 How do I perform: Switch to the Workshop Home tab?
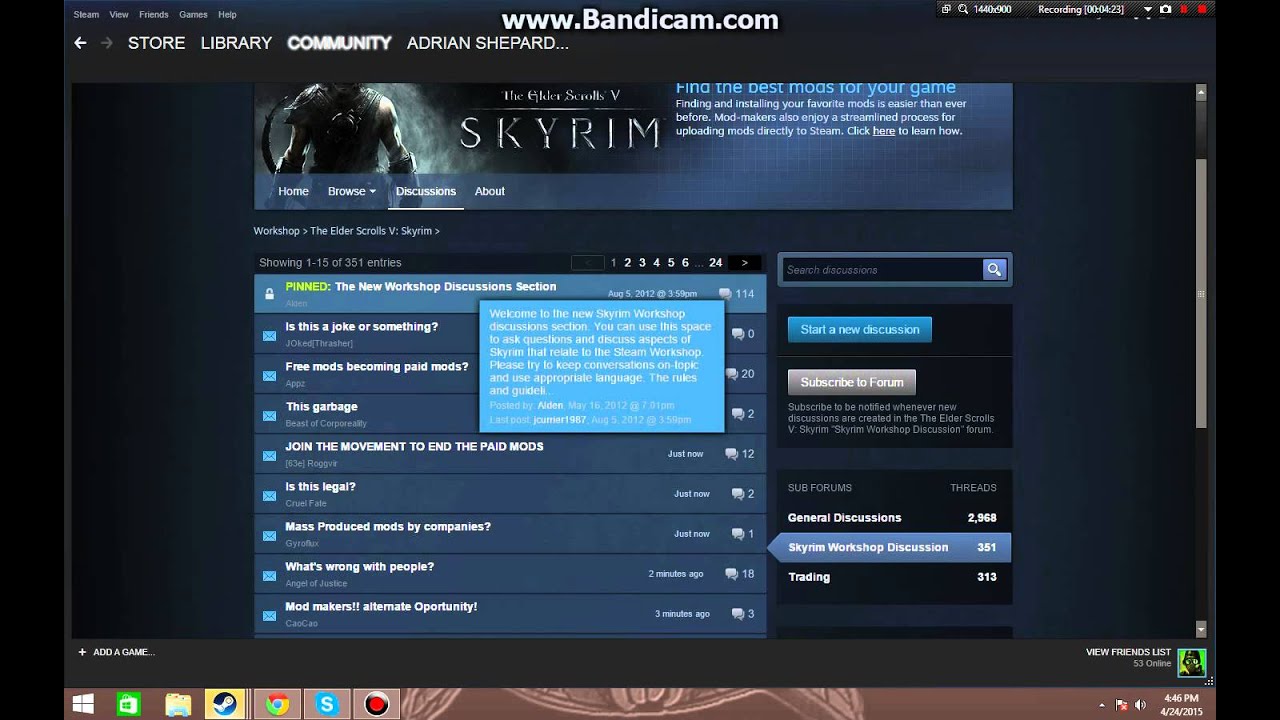(x=293, y=191)
